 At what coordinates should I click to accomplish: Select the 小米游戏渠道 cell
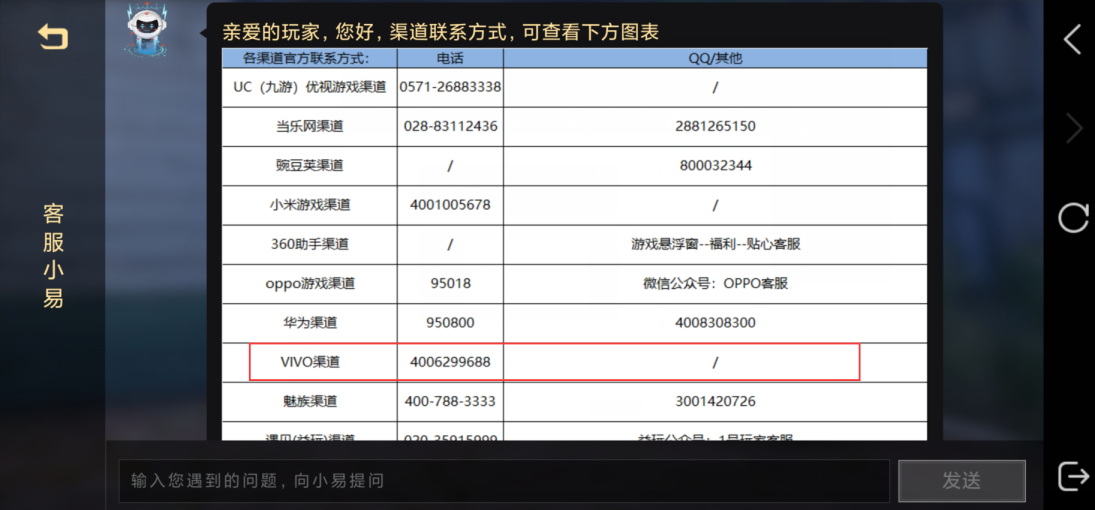point(310,205)
